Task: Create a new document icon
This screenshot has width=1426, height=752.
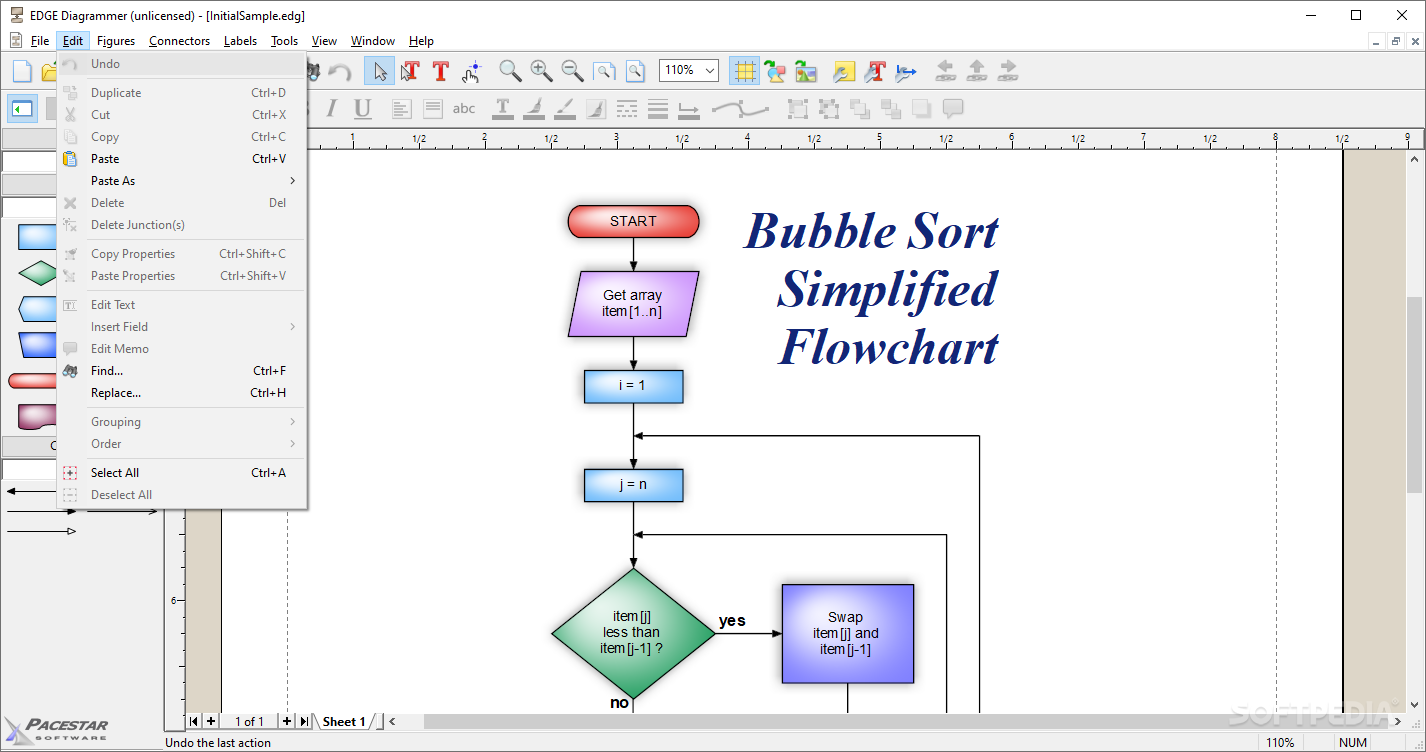Action: (x=22, y=71)
